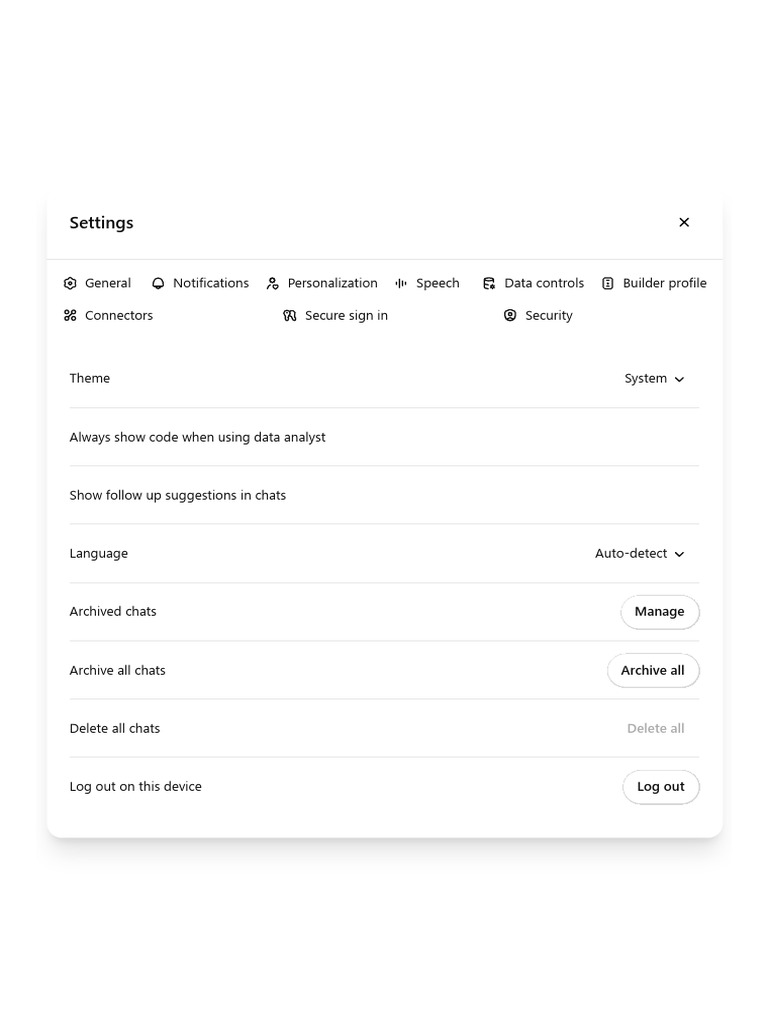Open the Language Auto-detect dropdown
This screenshot has width=768, height=1024.
click(639, 554)
